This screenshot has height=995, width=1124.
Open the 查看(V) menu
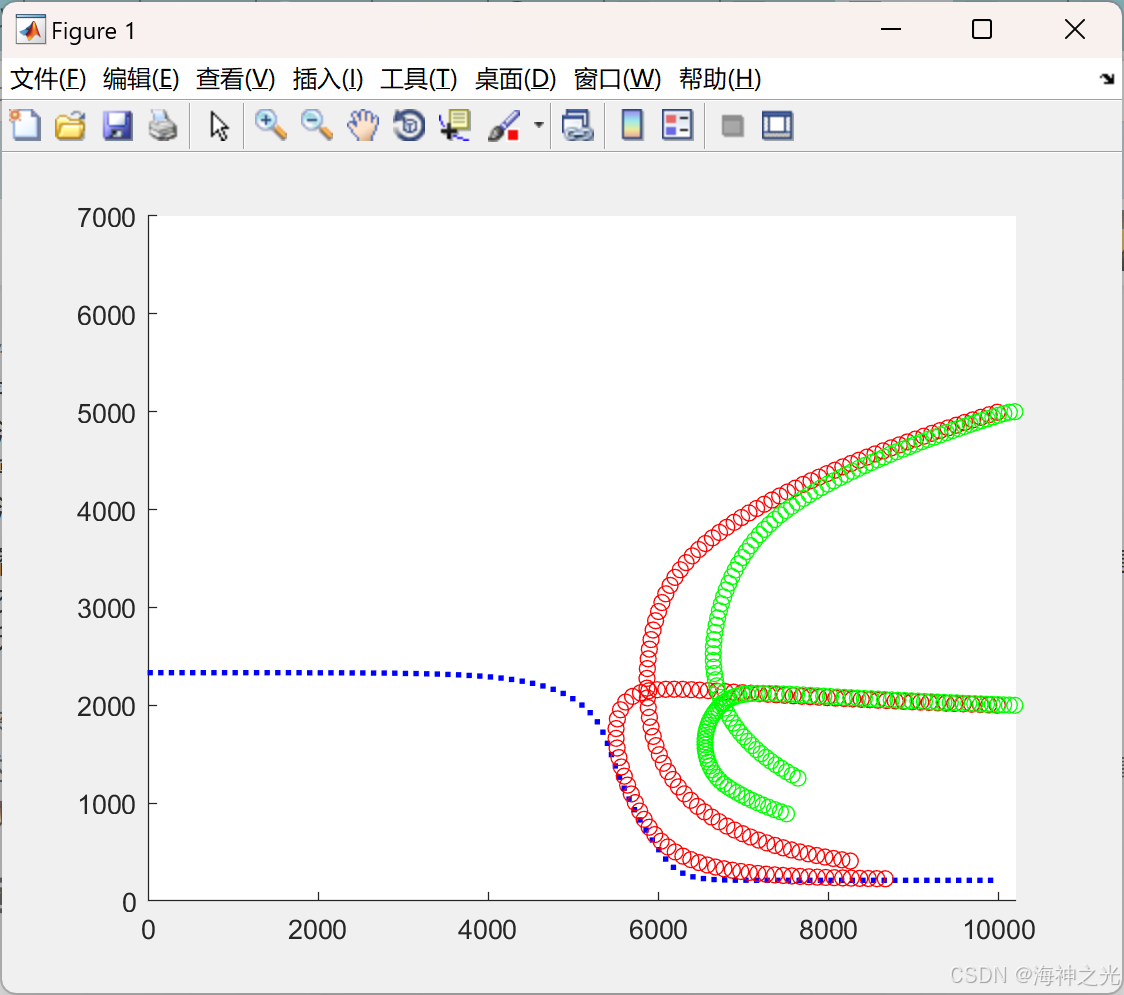click(236, 79)
